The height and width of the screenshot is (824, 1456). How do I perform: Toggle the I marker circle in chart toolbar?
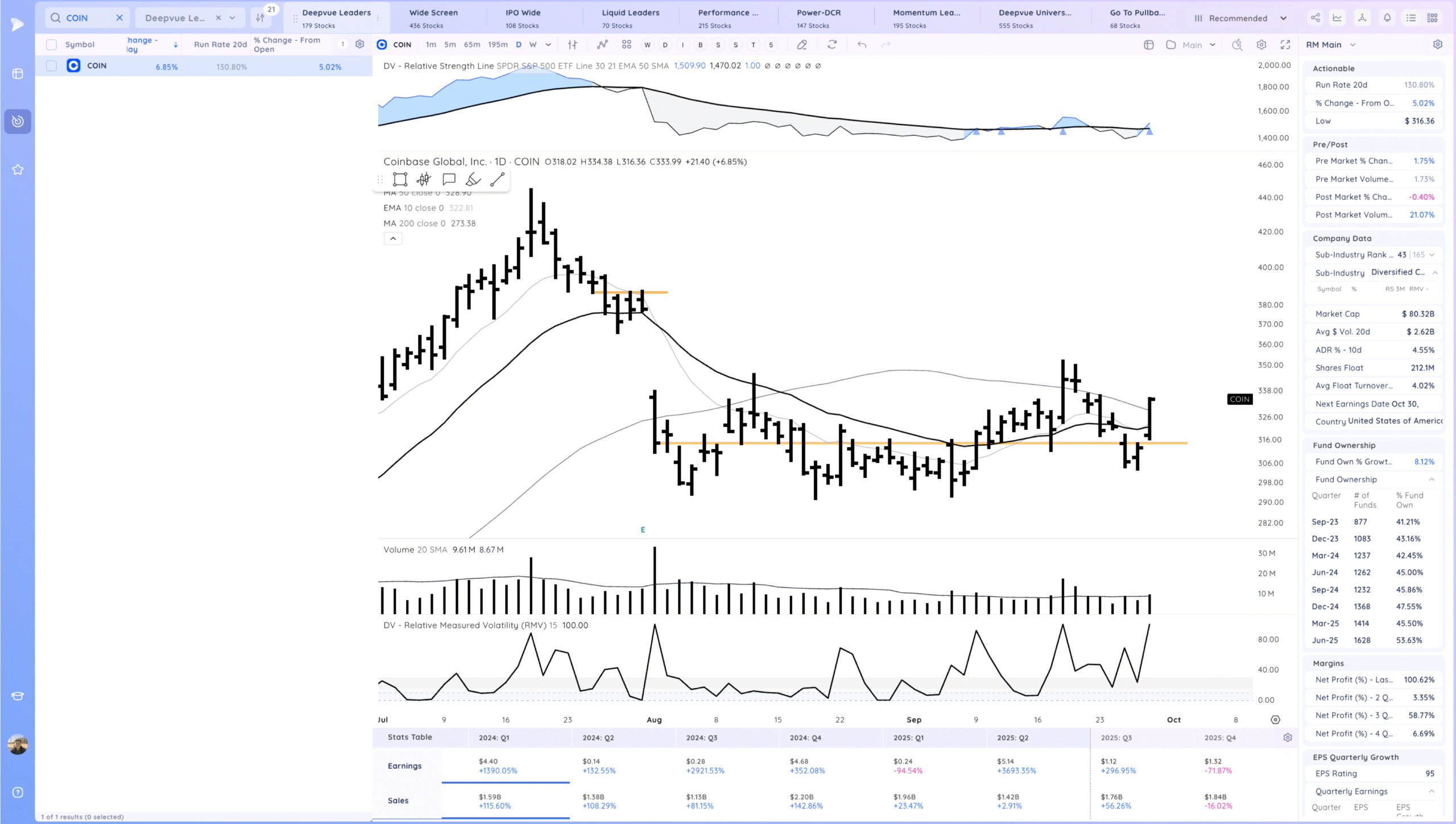[x=682, y=44]
